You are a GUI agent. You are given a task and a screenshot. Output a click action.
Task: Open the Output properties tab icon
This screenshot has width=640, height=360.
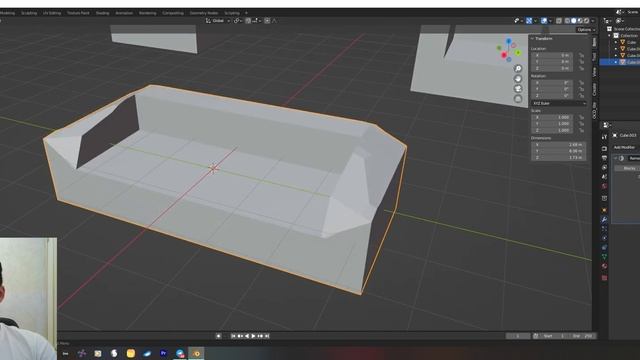(604, 158)
